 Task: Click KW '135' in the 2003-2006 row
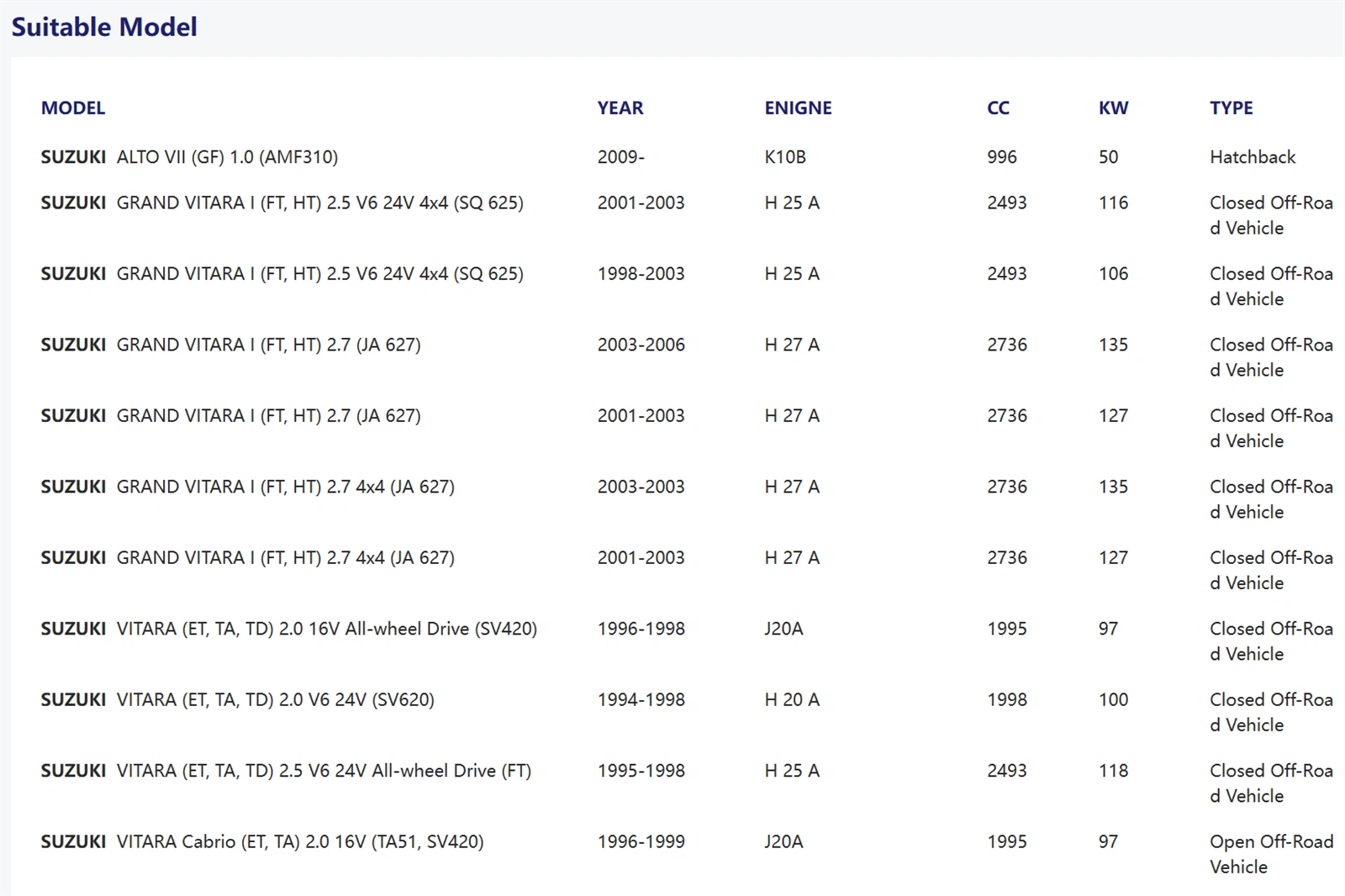[x=1113, y=345]
